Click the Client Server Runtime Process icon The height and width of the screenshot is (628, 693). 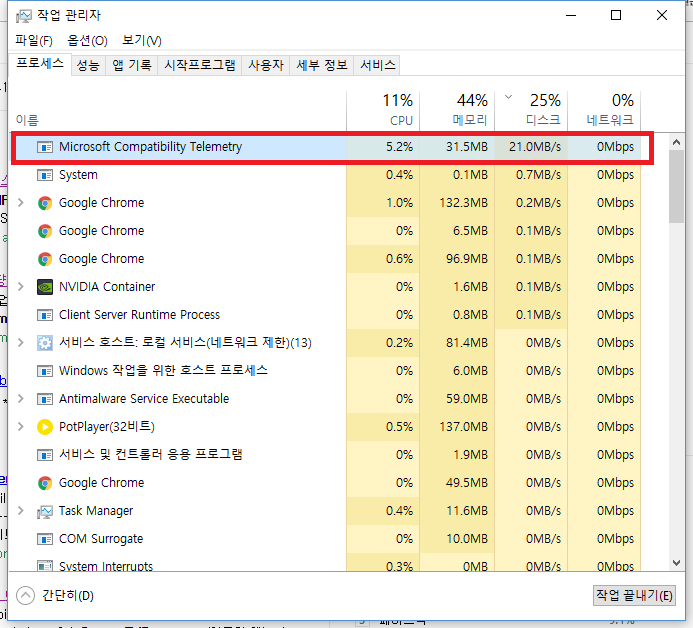(45, 315)
